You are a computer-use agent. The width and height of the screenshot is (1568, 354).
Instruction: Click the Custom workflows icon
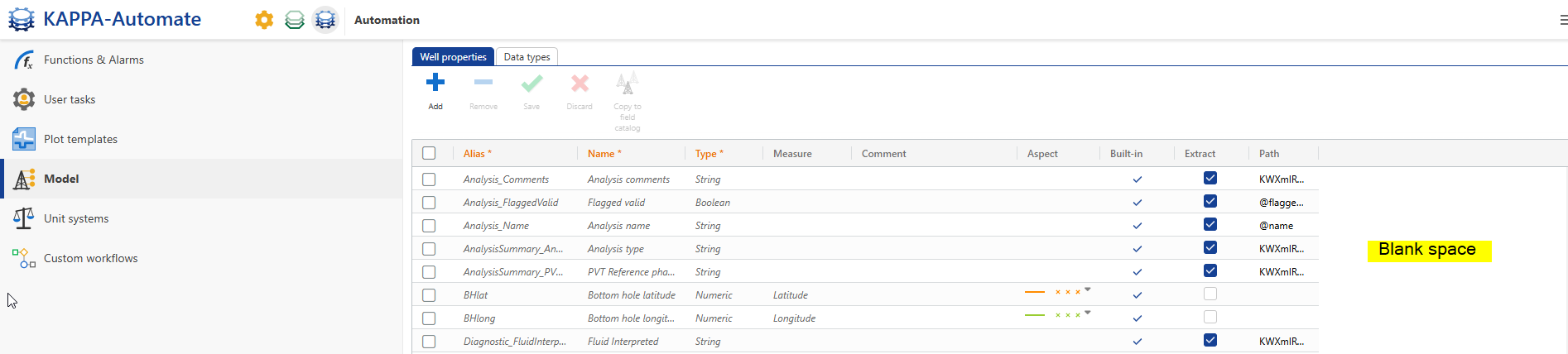point(24,258)
